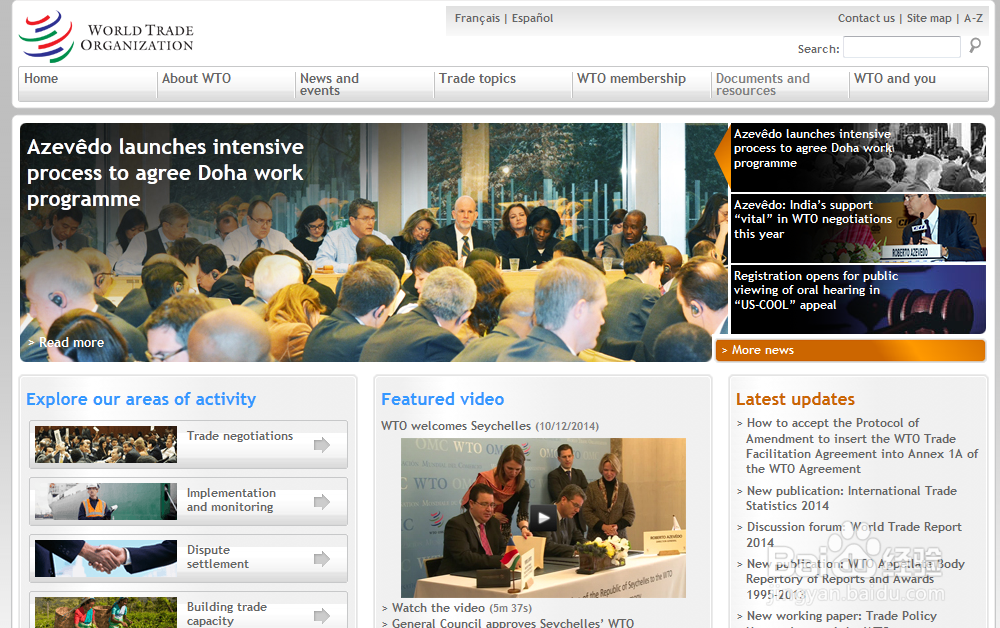Image resolution: width=1000 pixels, height=628 pixels.
Task: Open Azevêdo launches intensive process side story
Action: (x=858, y=157)
